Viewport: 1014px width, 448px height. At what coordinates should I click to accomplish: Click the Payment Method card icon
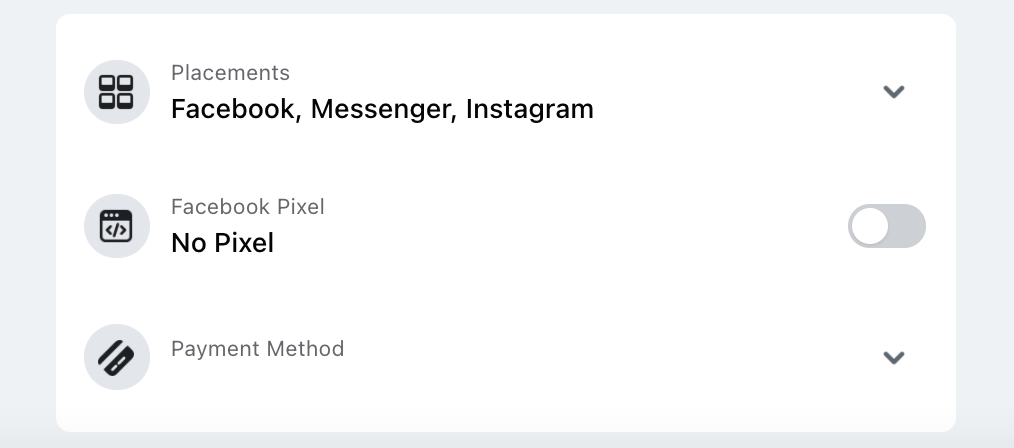[x=116, y=357]
